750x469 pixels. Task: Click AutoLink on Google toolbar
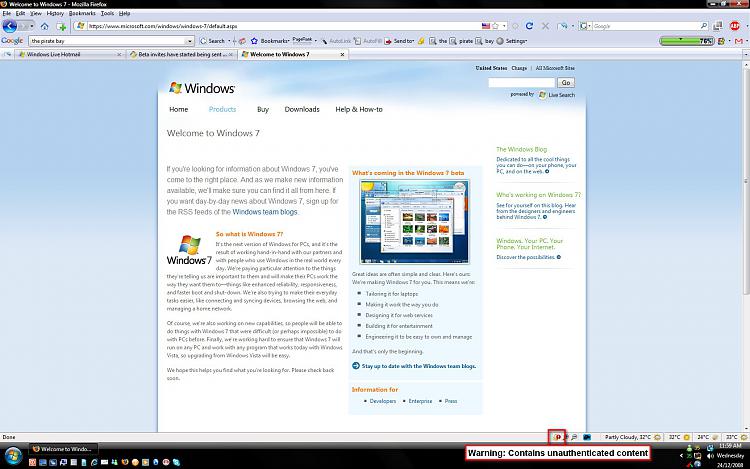click(336, 41)
